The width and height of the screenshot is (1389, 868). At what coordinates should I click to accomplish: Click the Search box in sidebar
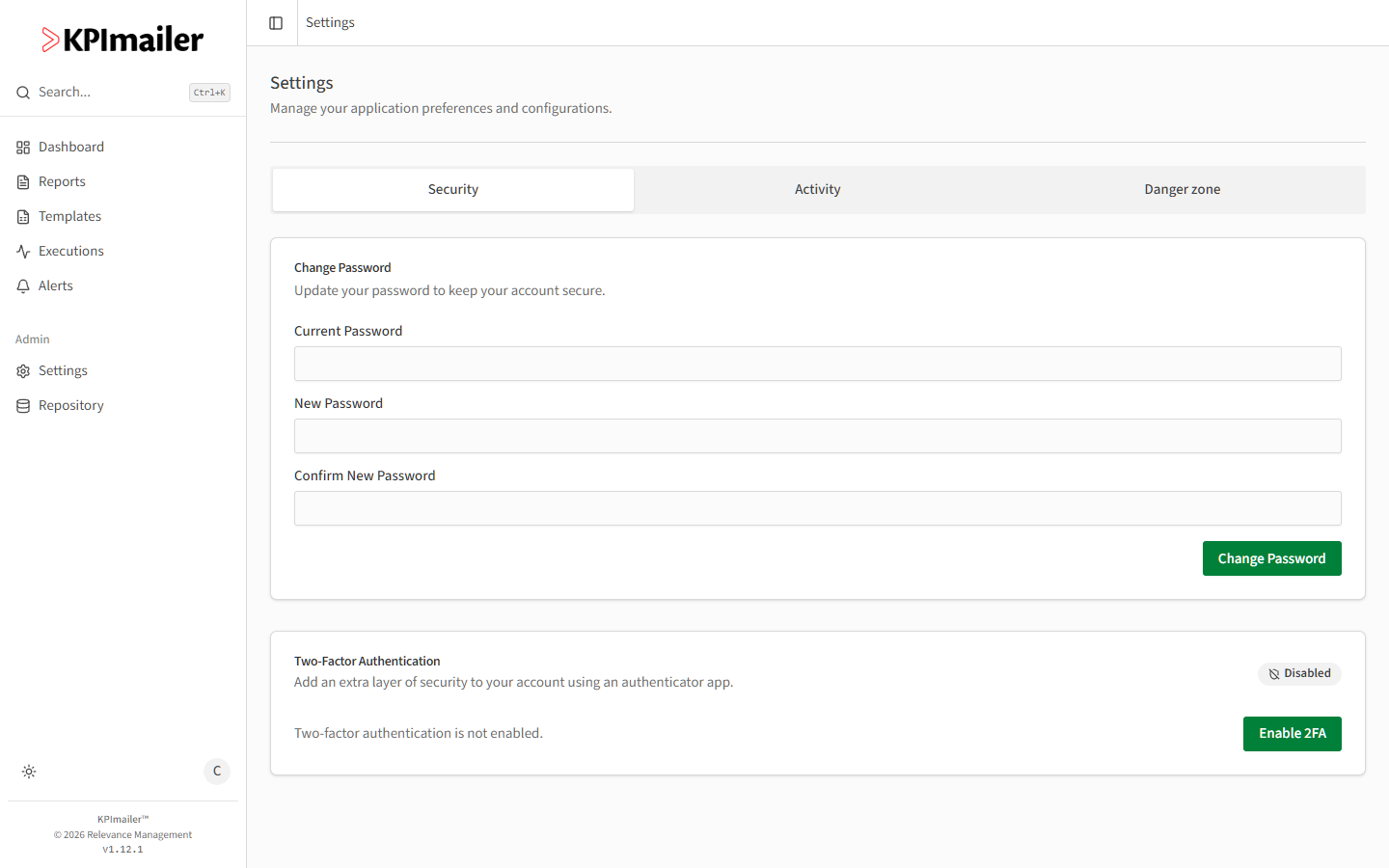click(x=123, y=93)
